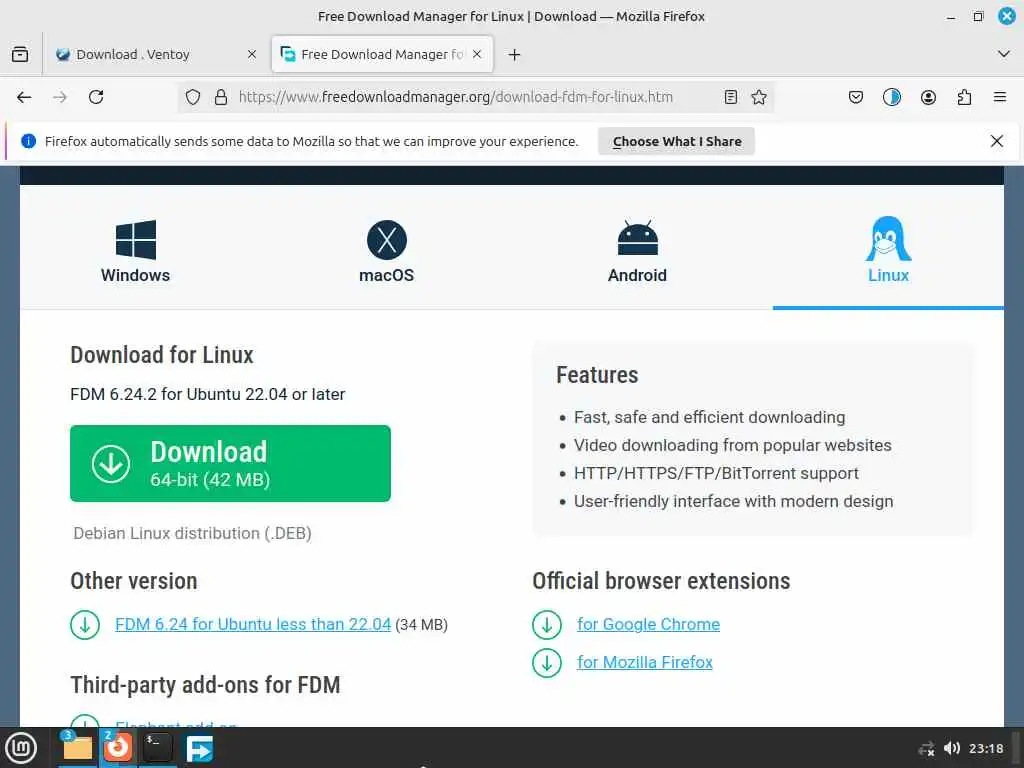Click the Download for Linux heading
The image size is (1024, 768).
click(x=162, y=355)
